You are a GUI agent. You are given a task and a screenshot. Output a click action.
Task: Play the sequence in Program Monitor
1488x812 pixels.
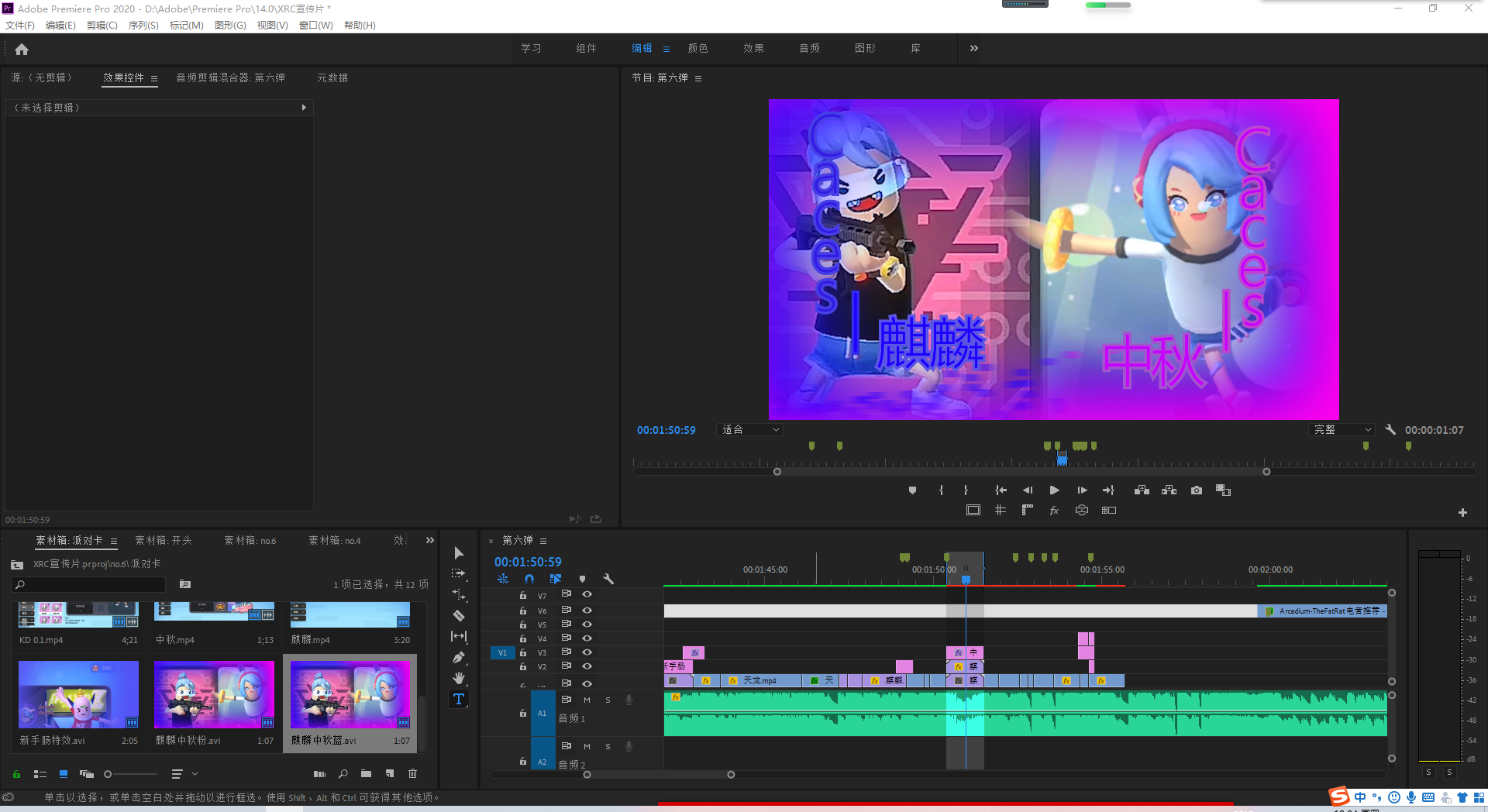click(1054, 490)
